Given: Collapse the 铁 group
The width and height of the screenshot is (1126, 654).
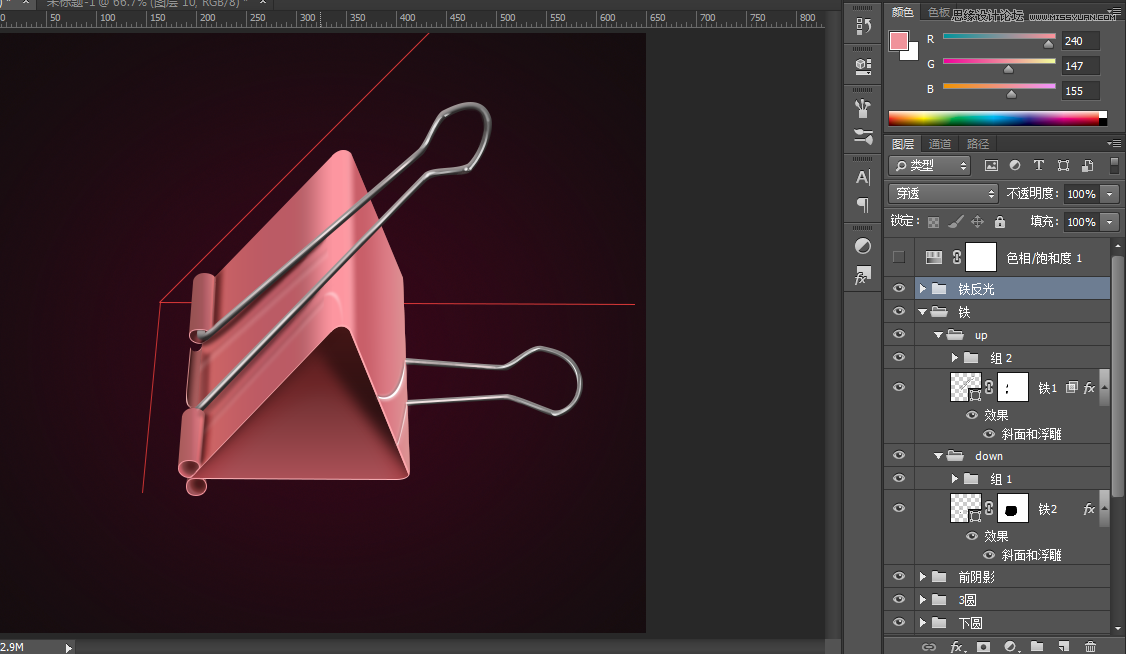Looking at the screenshot, I should [923, 312].
